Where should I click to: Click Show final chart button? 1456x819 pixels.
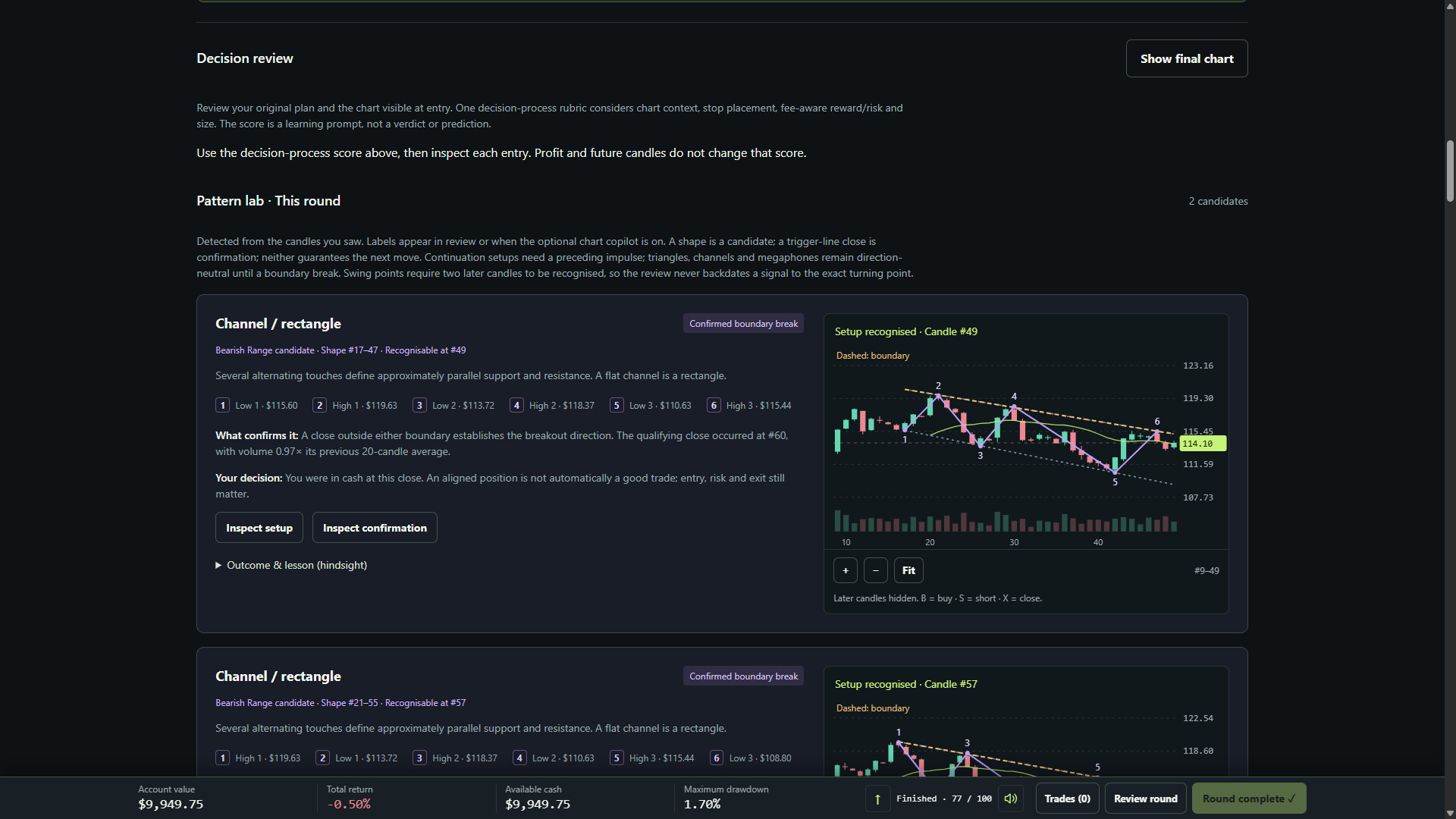(x=1187, y=58)
